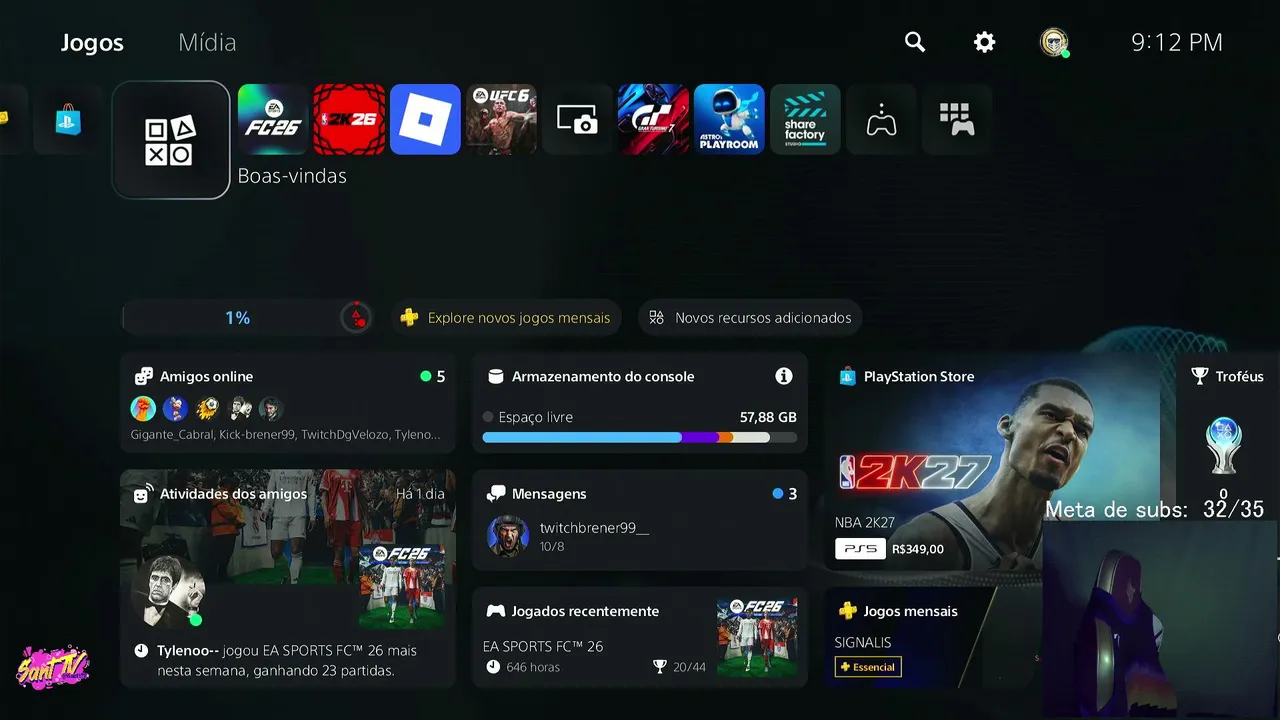
Task: Open the Atividades dos amigos card title
Action: pyautogui.click(x=233, y=494)
